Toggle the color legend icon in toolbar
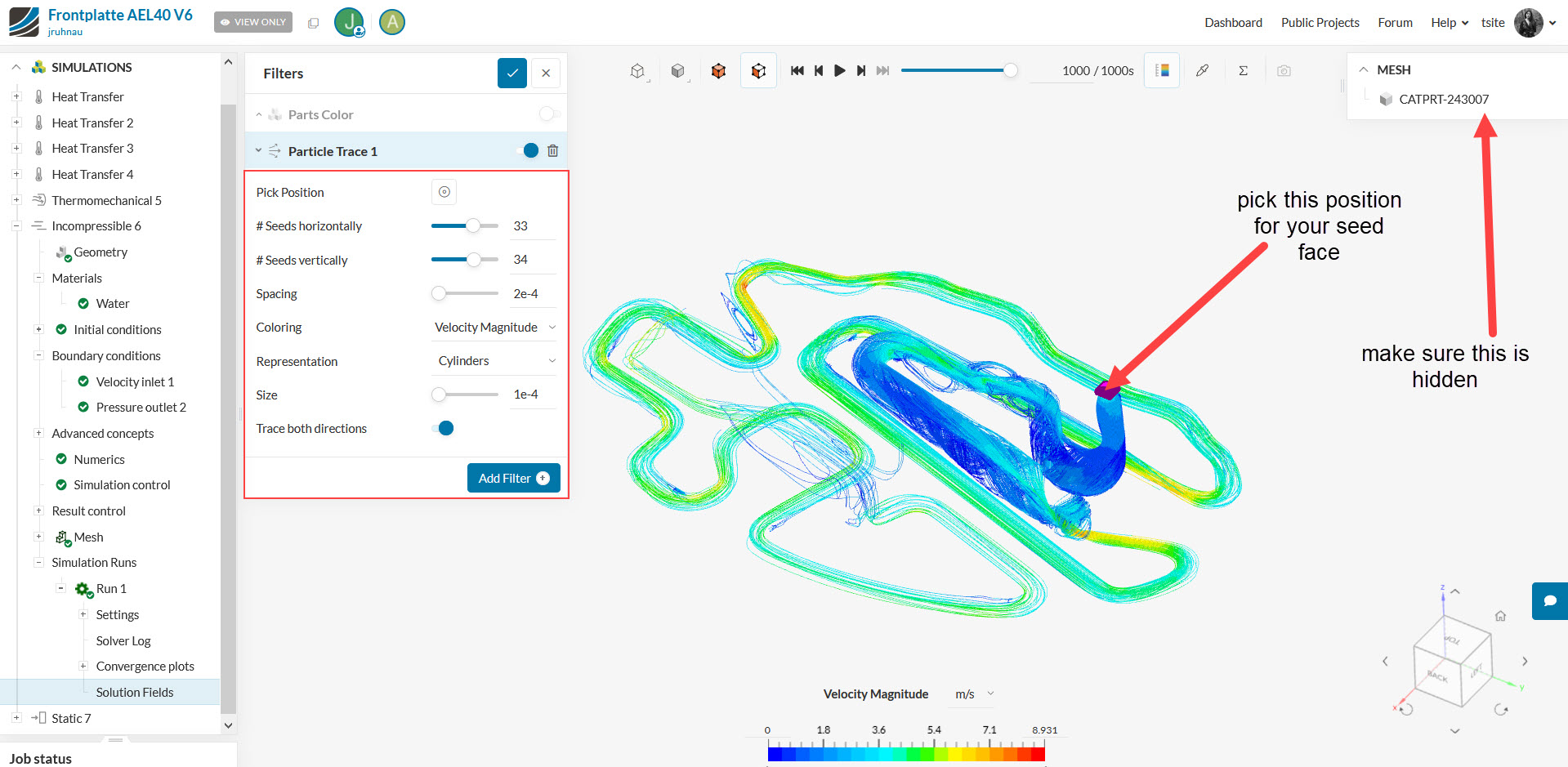The height and width of the screenshot is (767, 1568). (x=1162, y=71)
